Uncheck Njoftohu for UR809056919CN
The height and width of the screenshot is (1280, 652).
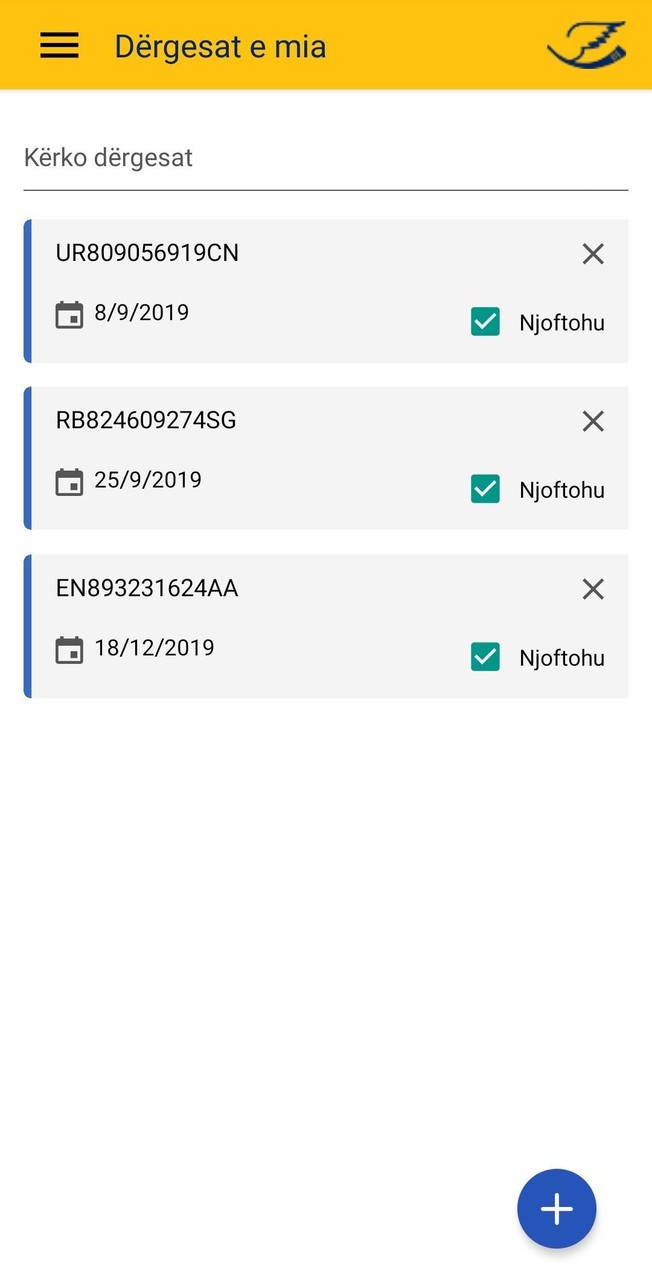[485, 322]
